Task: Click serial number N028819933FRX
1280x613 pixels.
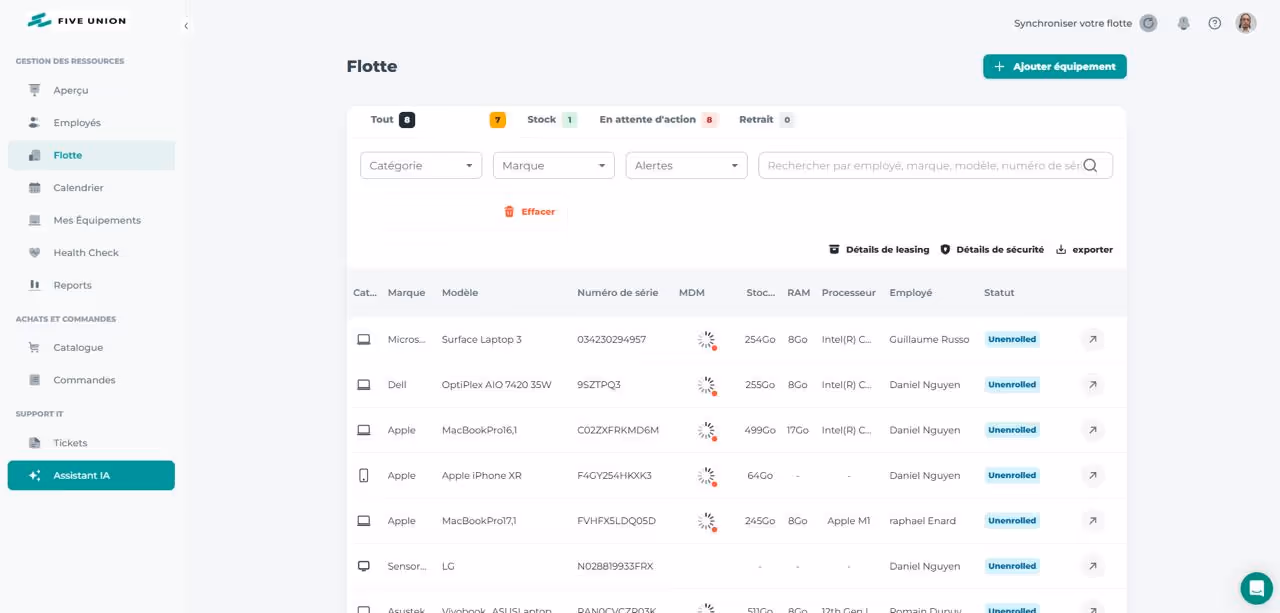Action: 615,566
